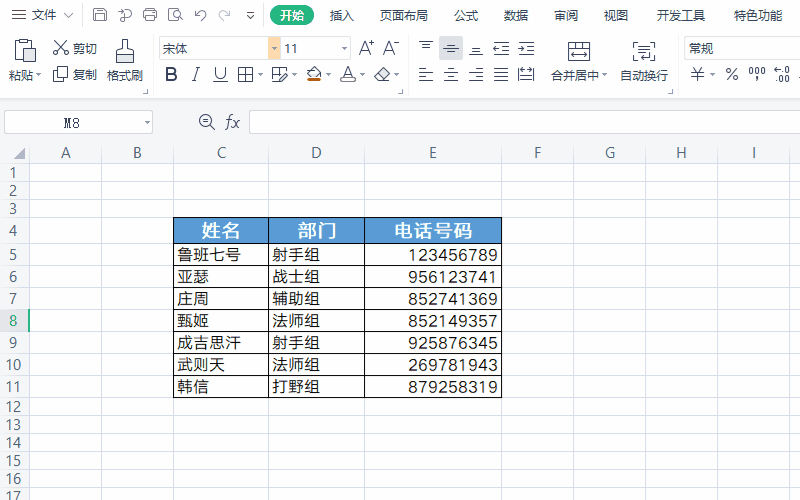
Task: Expand the fill color dropdown arrow
Action: click(x=328, y=75)
